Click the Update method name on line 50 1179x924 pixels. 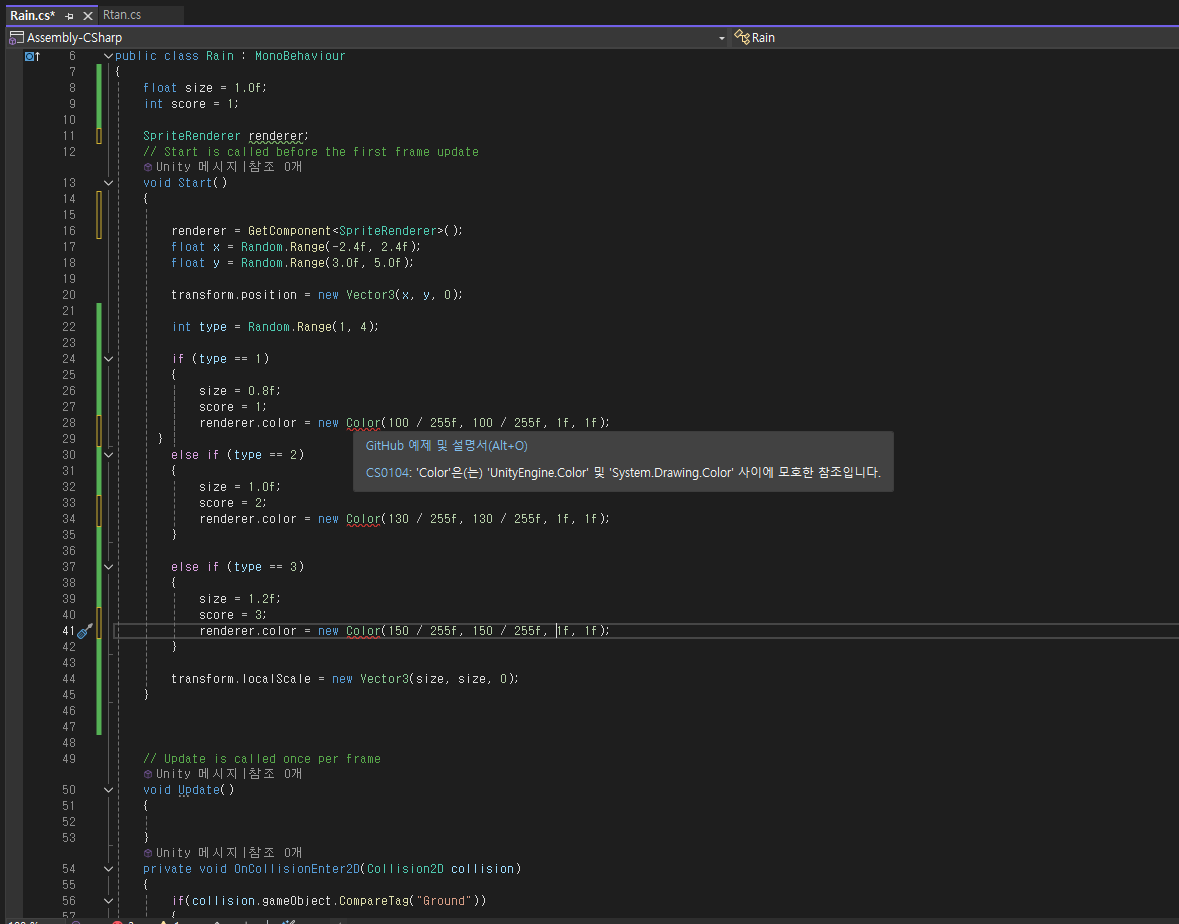199,790
